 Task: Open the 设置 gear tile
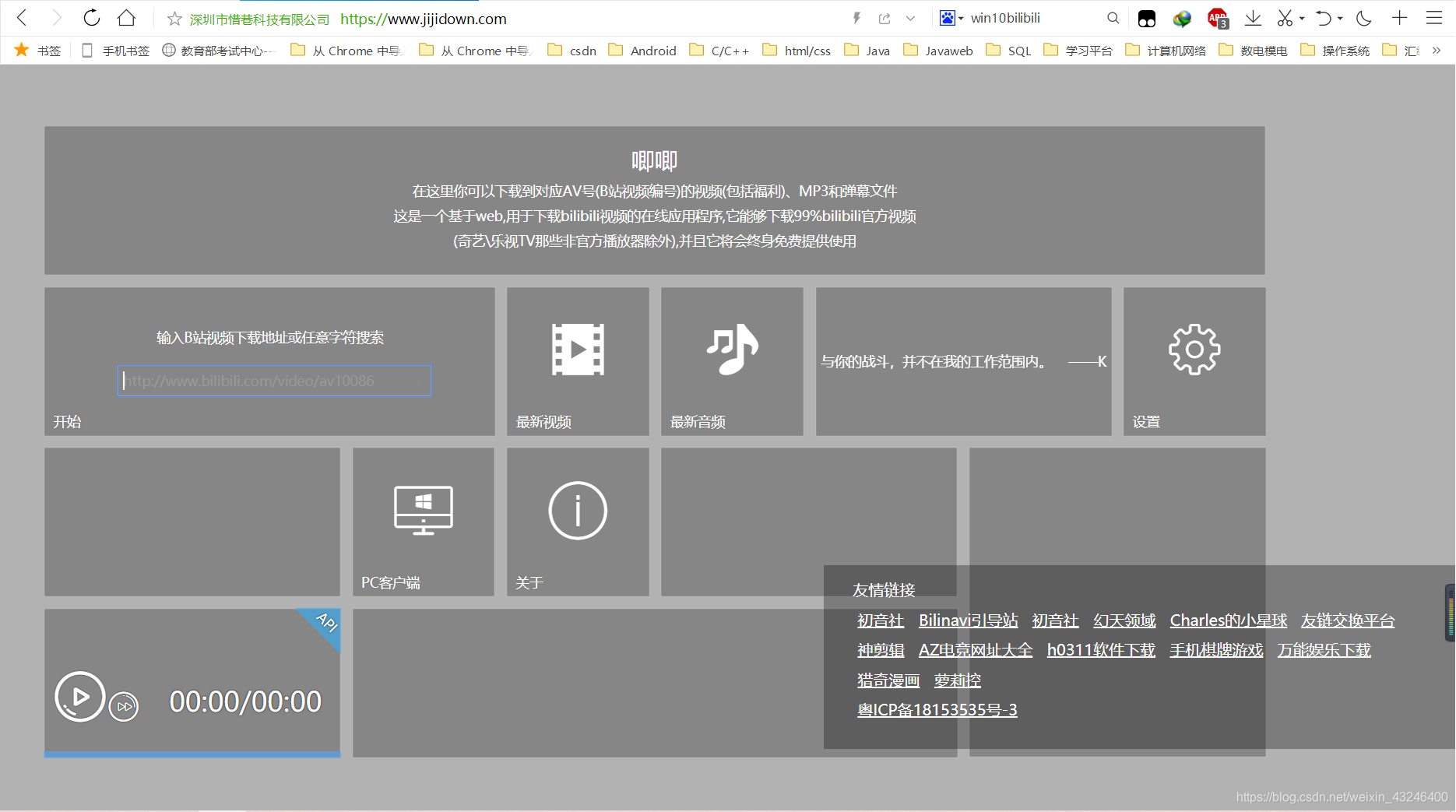(1194, 361)
